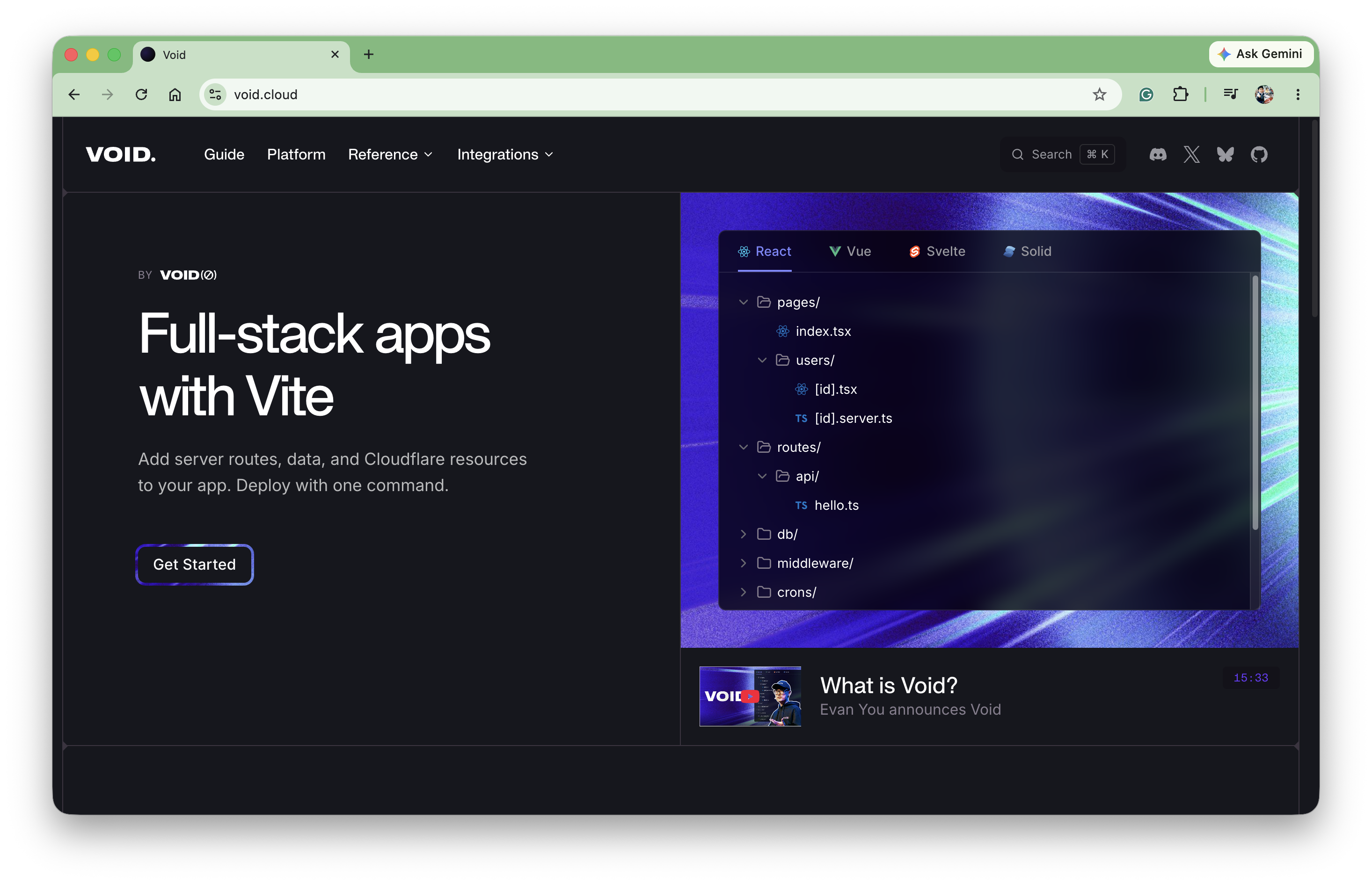Bookmark page with the star icon
The image size is (1372, 884).
click(1099, 94)
